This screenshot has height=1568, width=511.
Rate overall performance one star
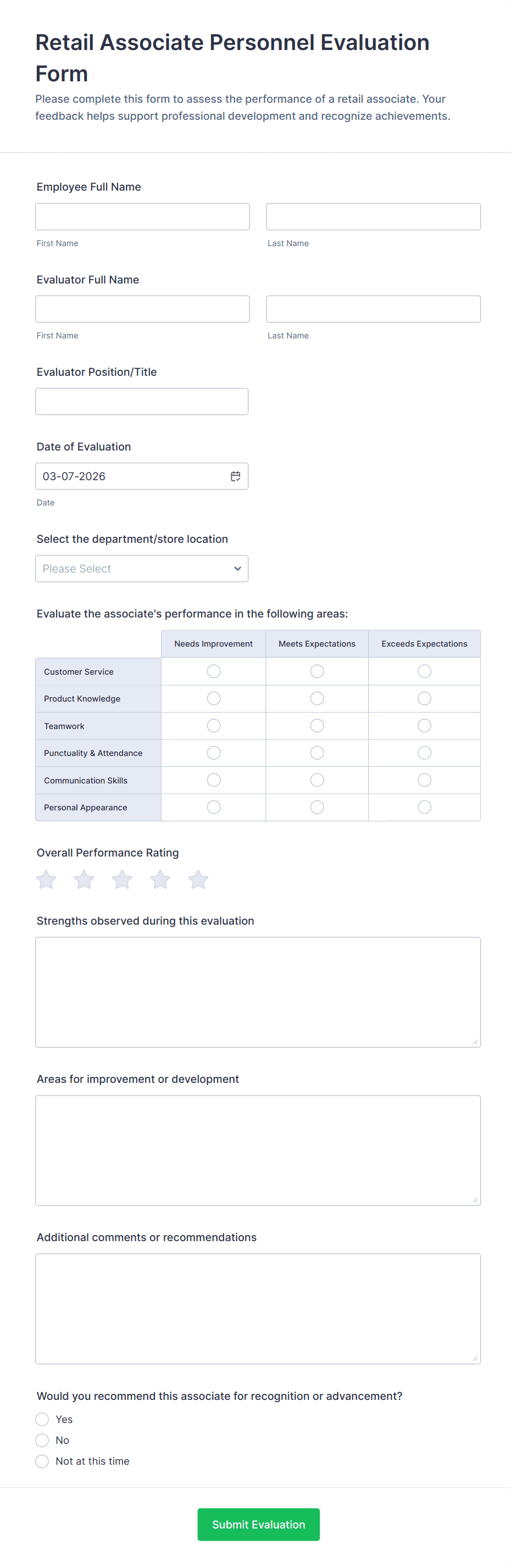tap(46, 880)
